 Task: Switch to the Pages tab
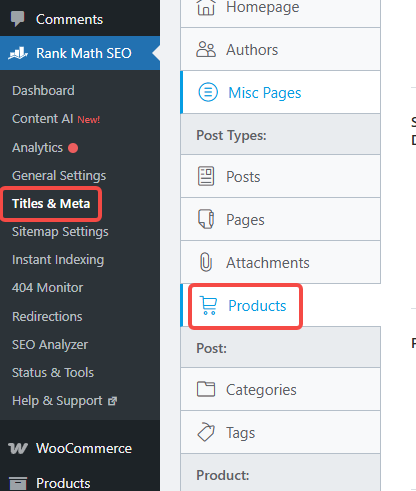click(280, 219)
